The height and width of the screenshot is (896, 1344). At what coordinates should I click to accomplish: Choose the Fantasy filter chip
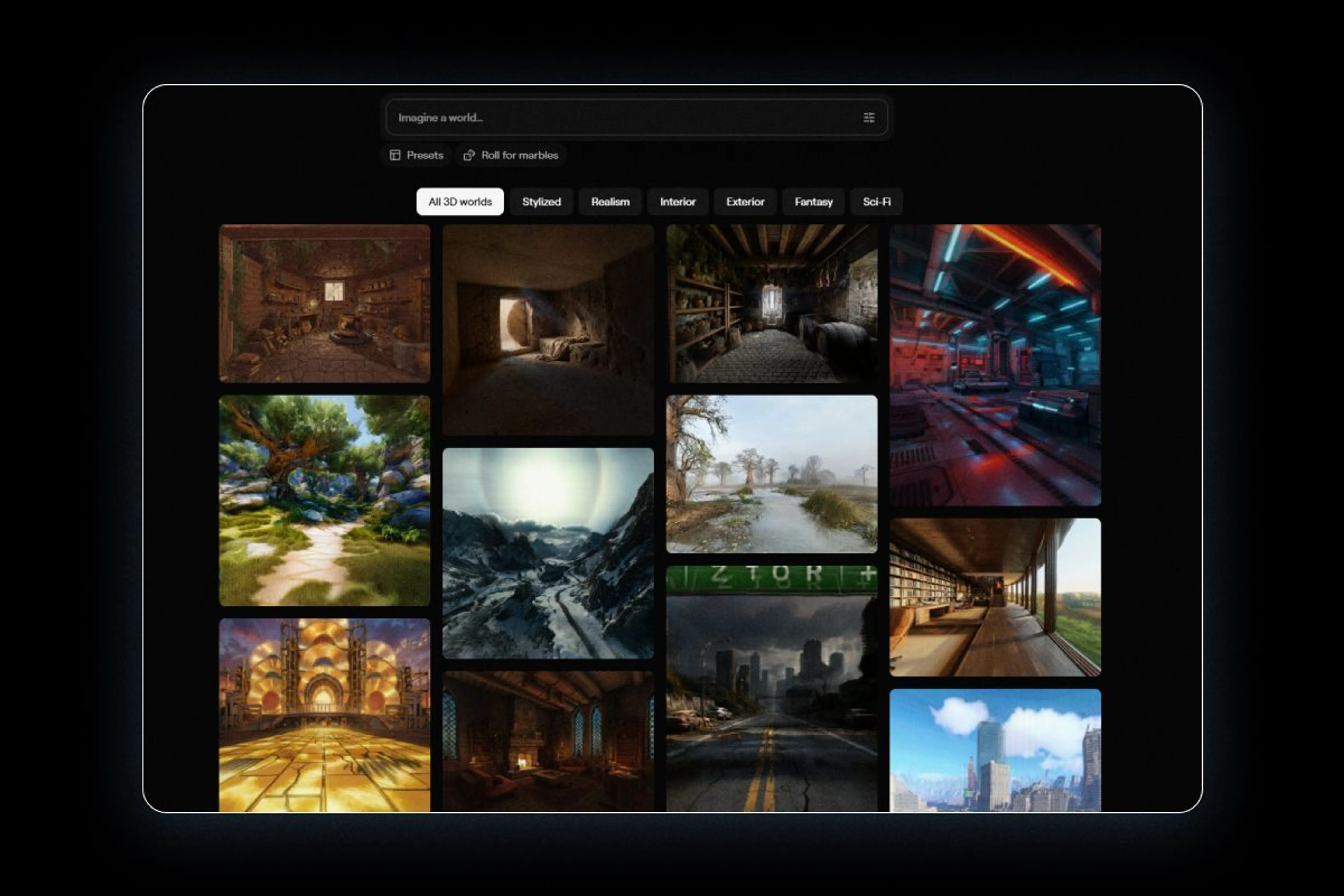point(813,202)
